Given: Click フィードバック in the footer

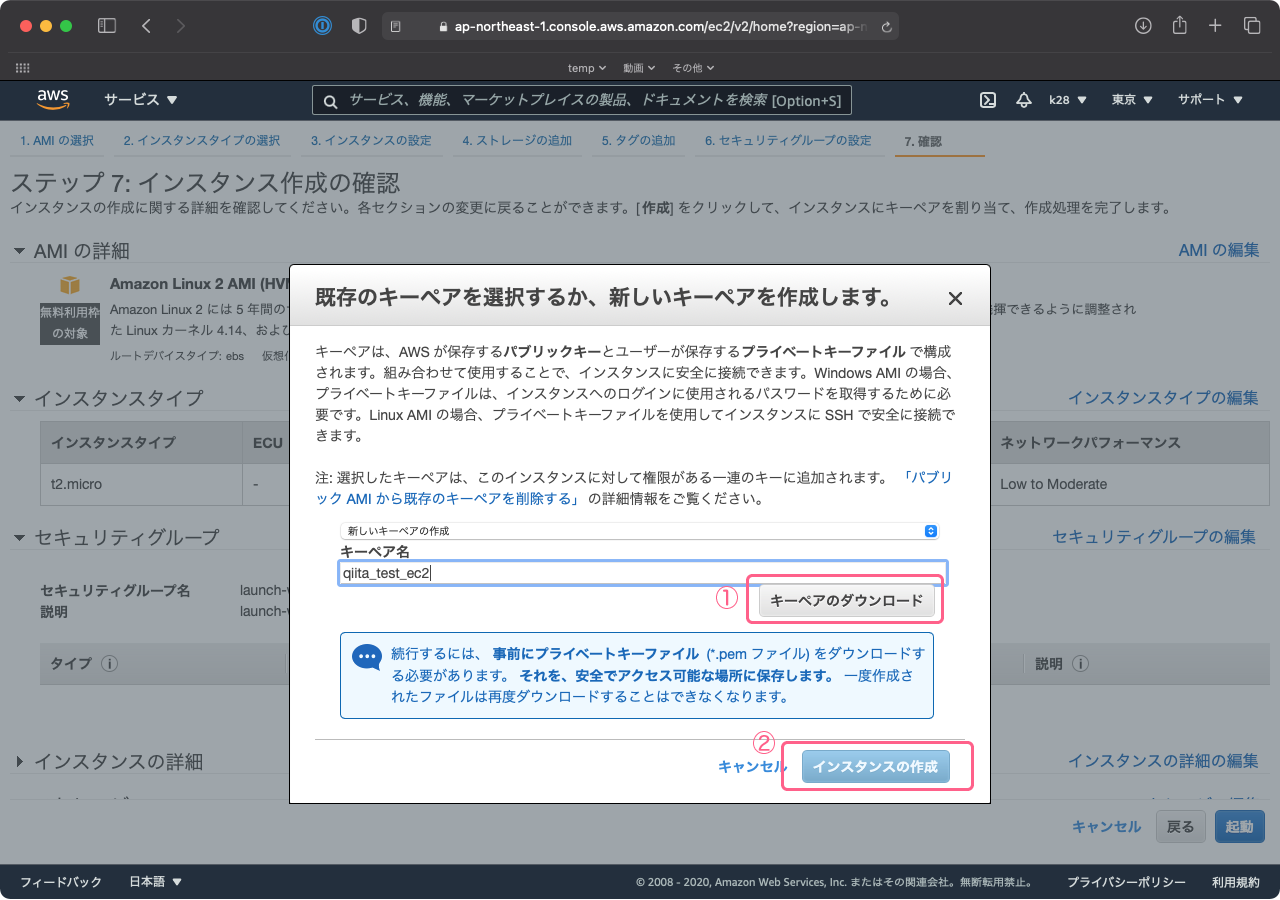Looking at the screenshot, I should tap(61, 882).
